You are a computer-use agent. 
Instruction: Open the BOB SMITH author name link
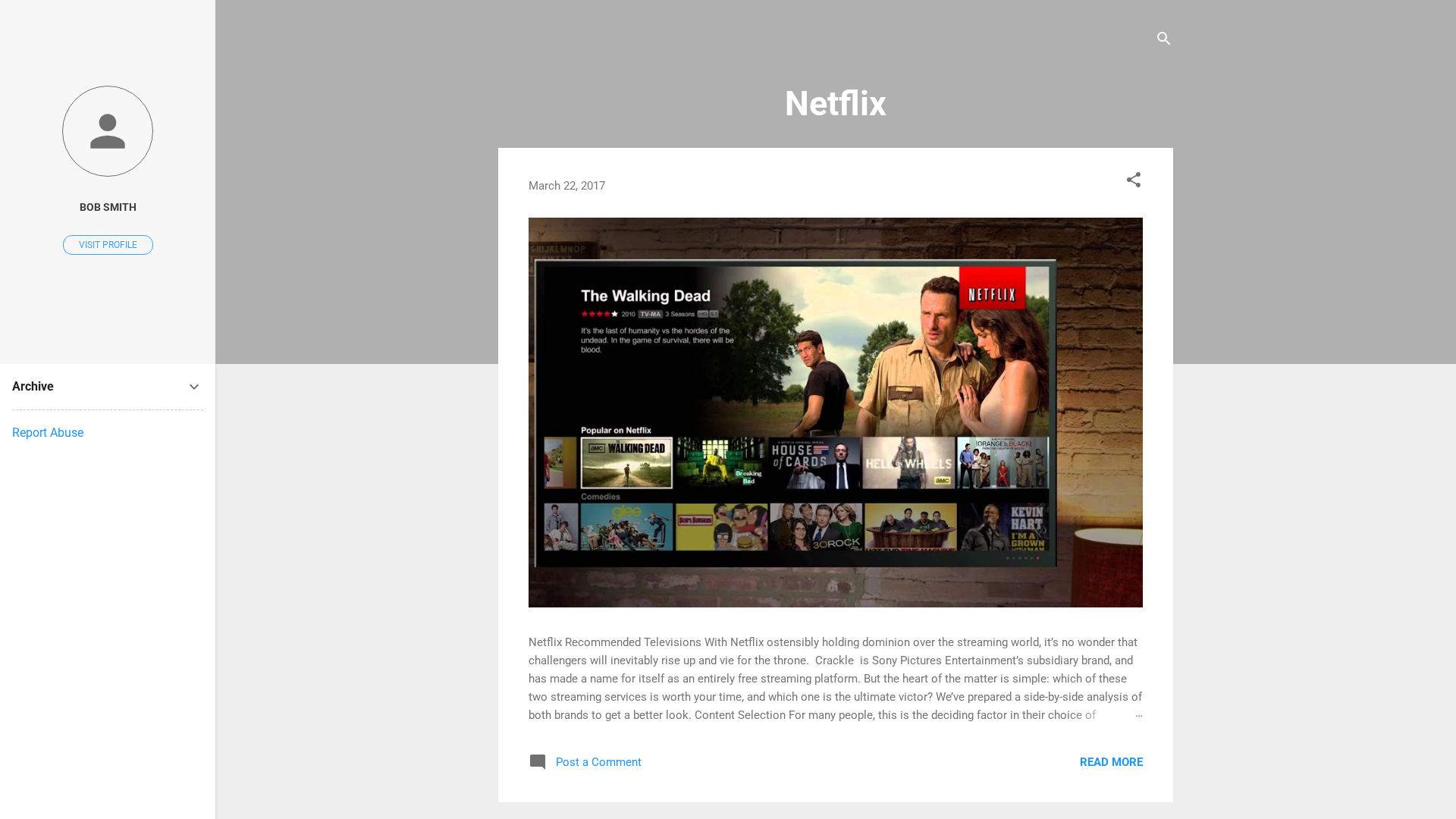pos(108,207)
